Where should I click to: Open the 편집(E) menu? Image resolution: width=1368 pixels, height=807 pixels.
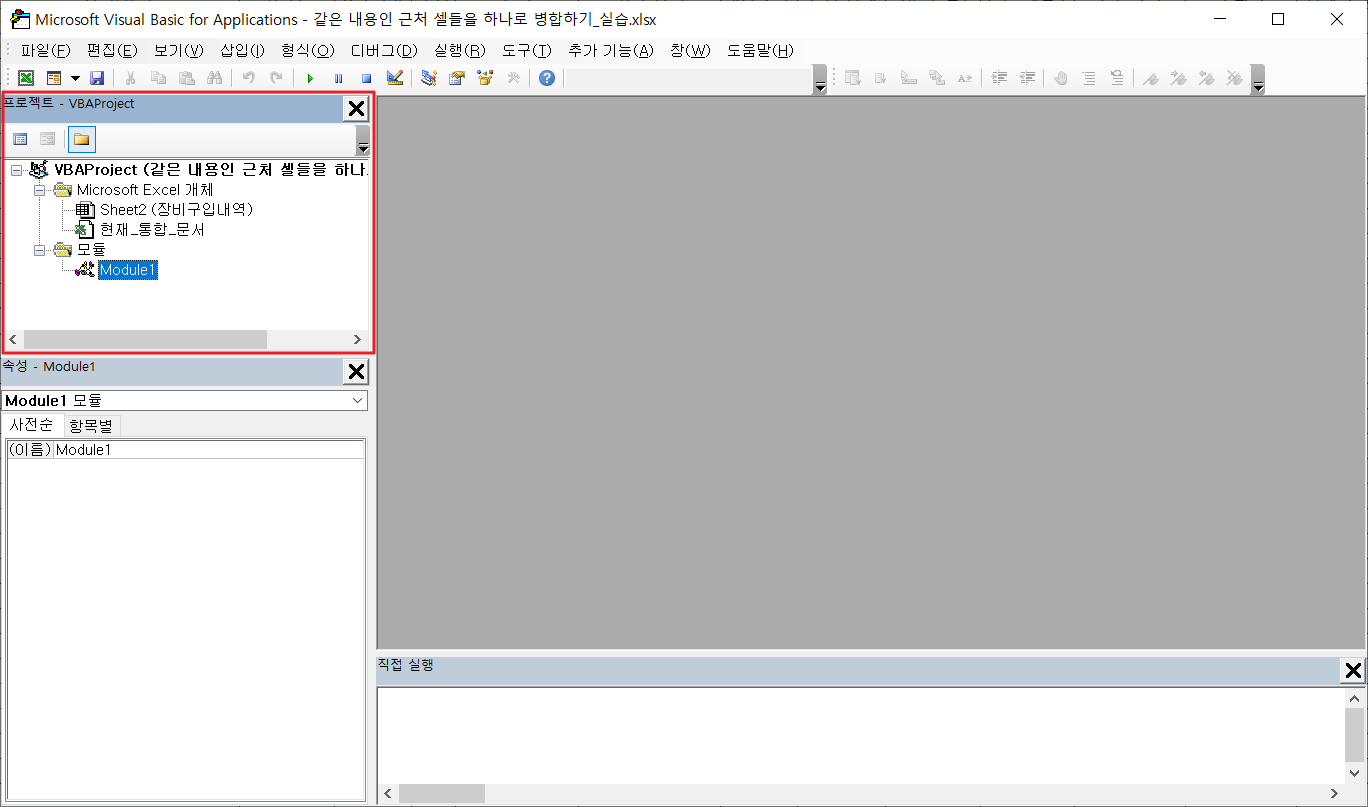[112, 51]
